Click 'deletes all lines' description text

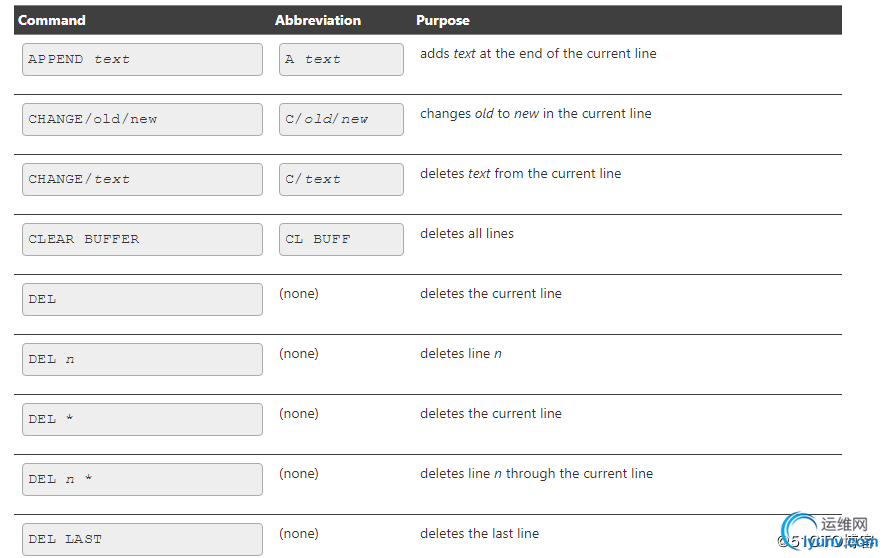point(467,233)
